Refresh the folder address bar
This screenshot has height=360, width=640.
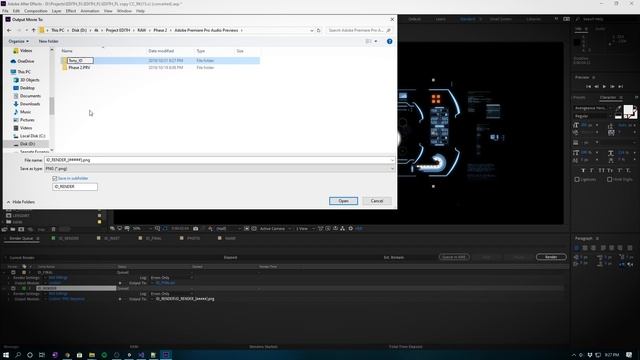[318, 30]
